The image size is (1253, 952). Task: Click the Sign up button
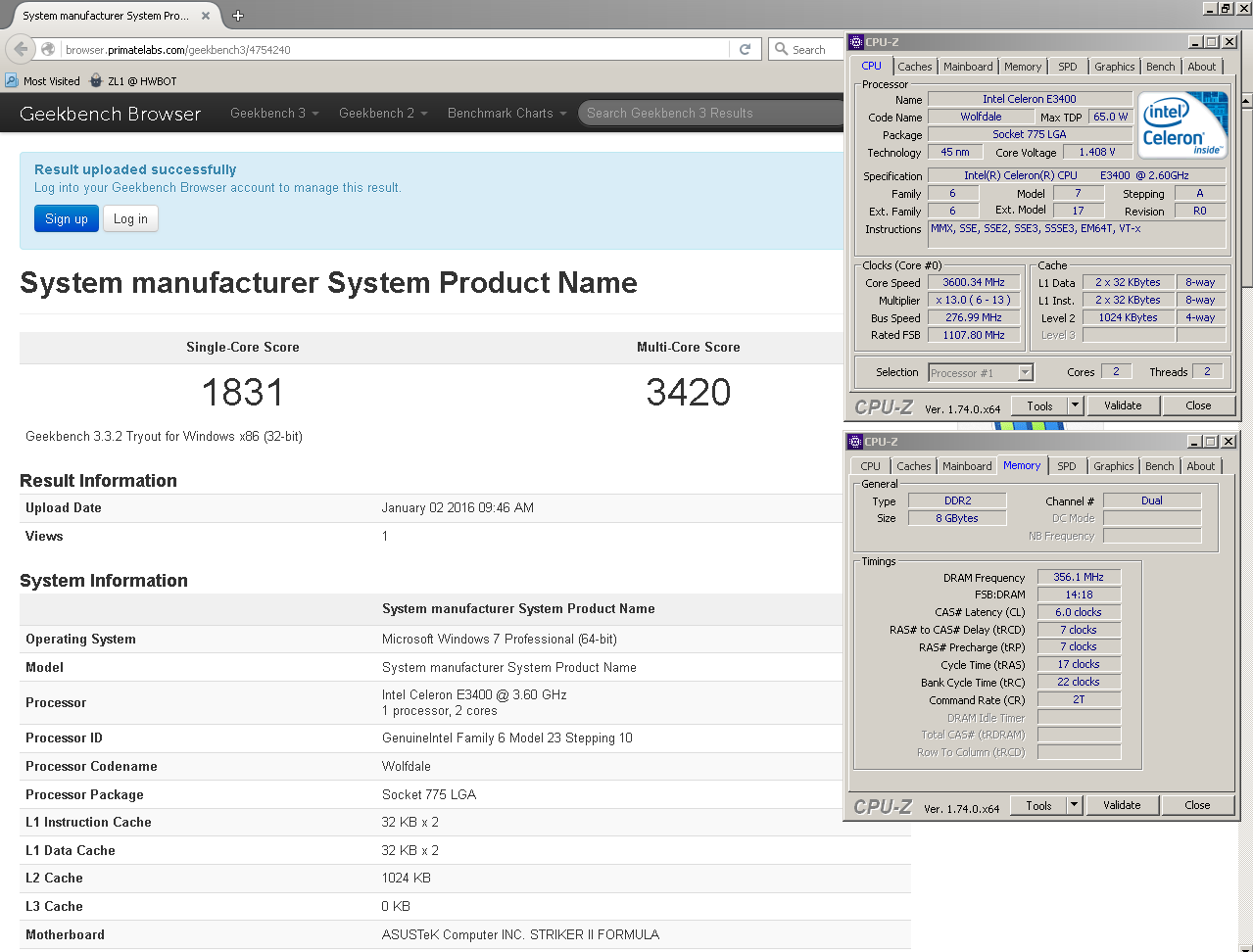point(67,218)
